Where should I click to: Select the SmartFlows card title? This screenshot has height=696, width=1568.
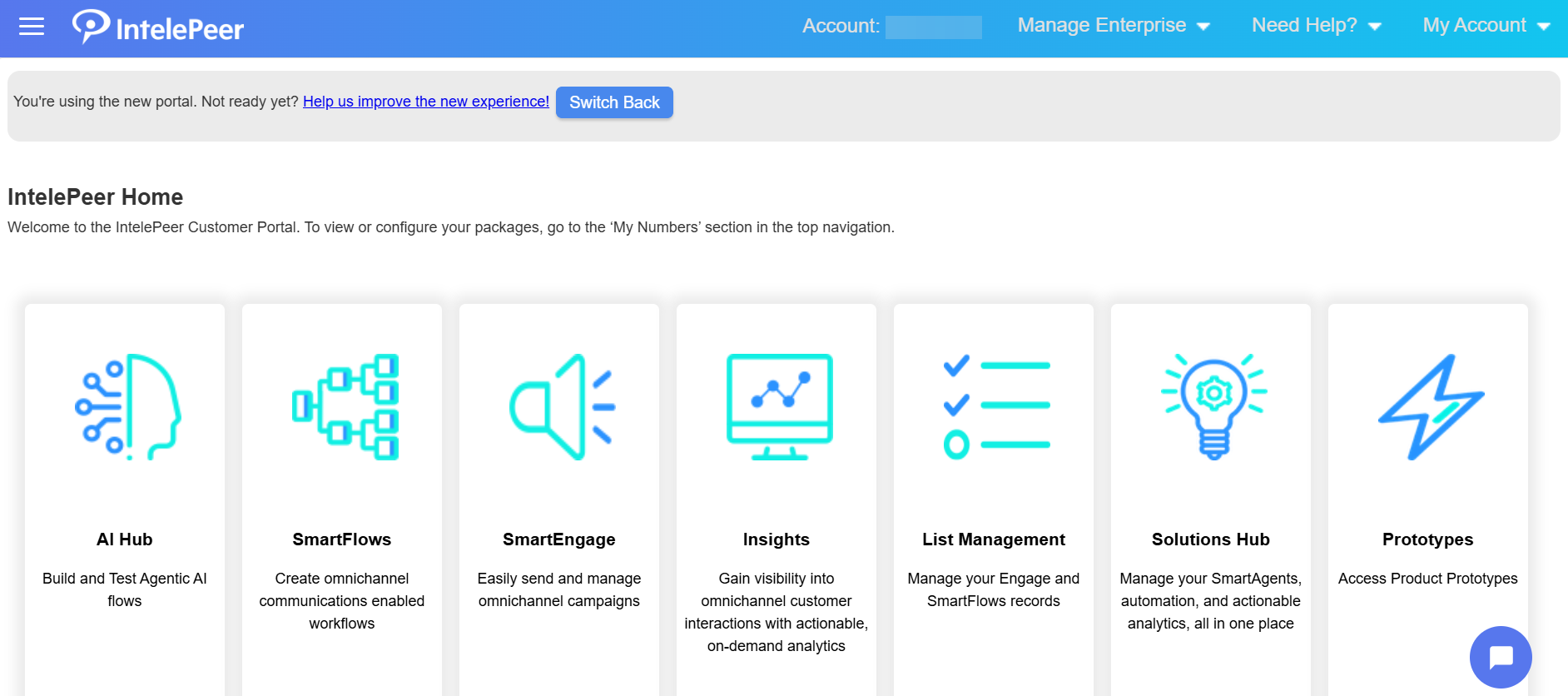click(342, 539)
